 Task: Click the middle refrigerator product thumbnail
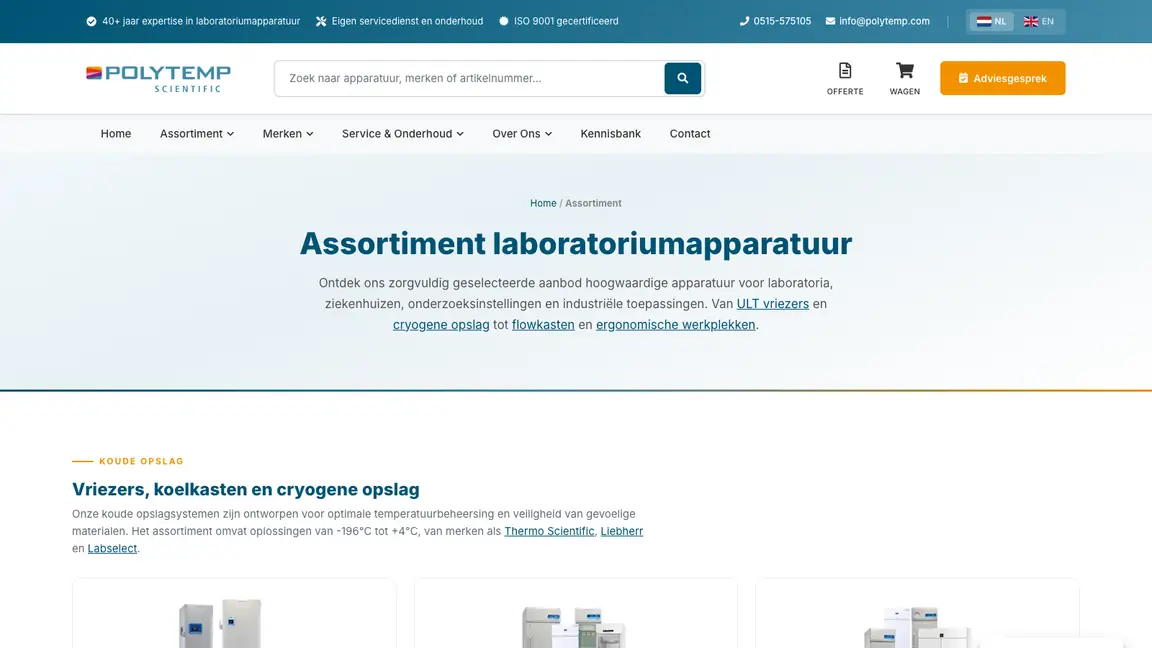tap(574, 627)
